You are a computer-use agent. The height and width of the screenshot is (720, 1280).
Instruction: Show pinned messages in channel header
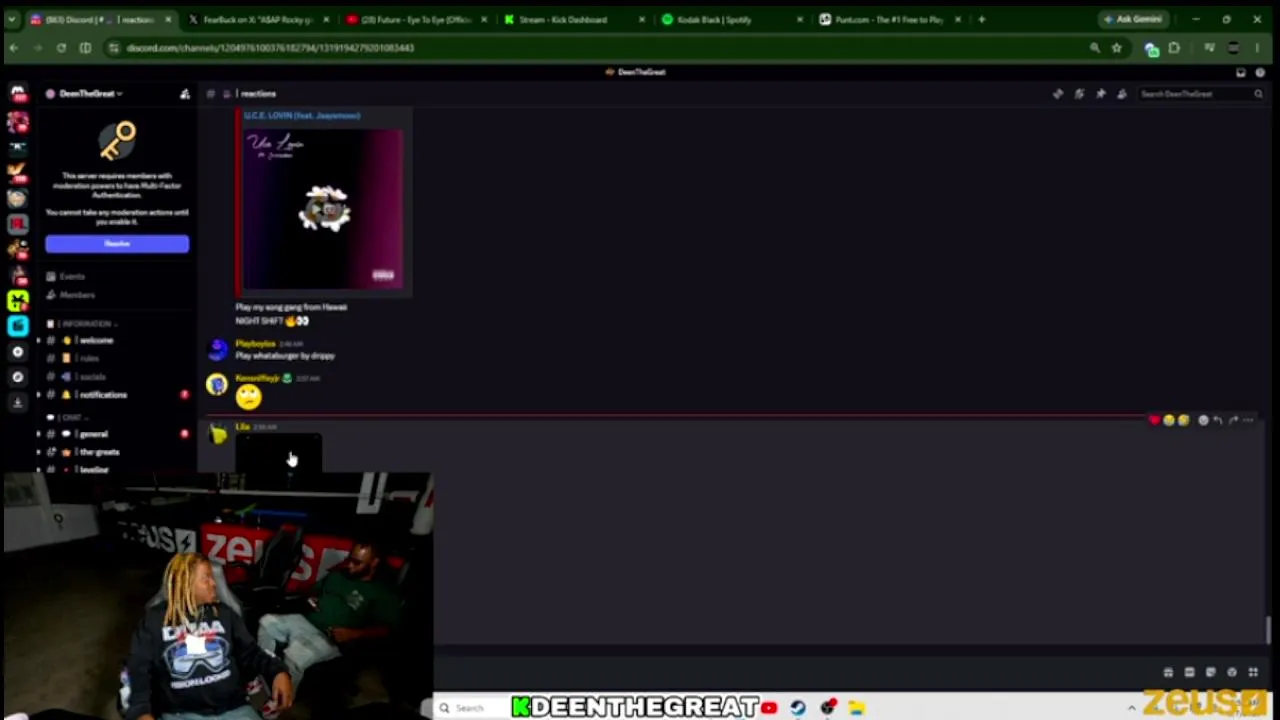(x=1100, y=94)
